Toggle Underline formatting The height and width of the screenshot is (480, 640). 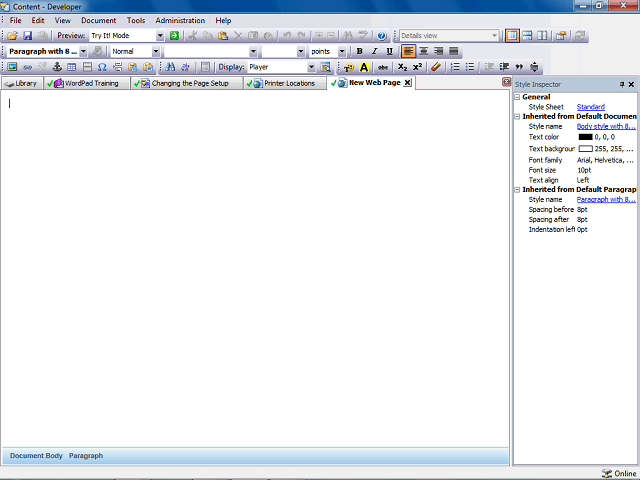(389, 51)
